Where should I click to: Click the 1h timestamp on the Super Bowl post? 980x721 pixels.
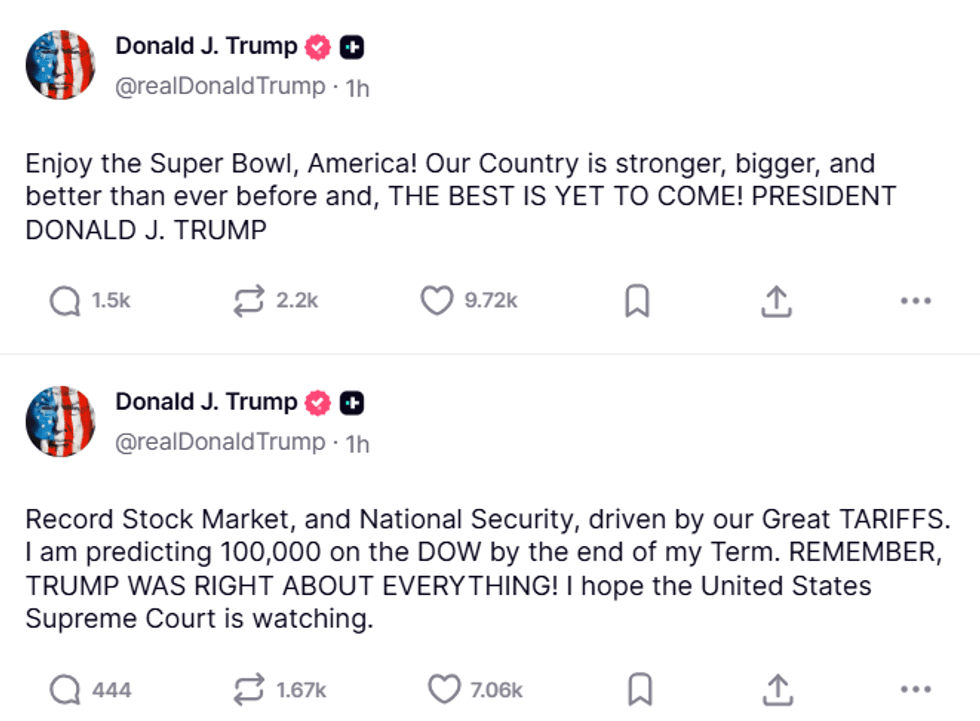[x=358, y=87]
